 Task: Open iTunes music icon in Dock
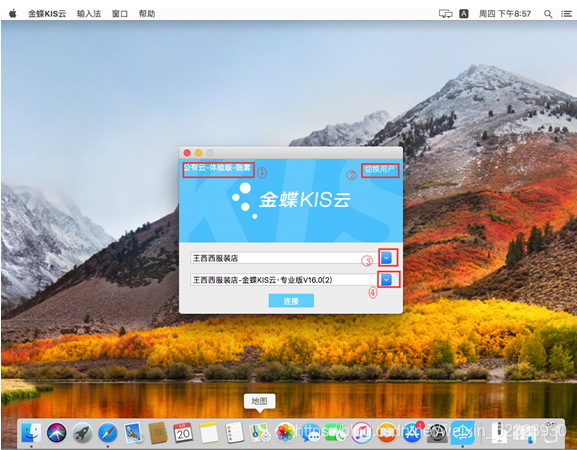pyautogui.click(x=361, y=432)
